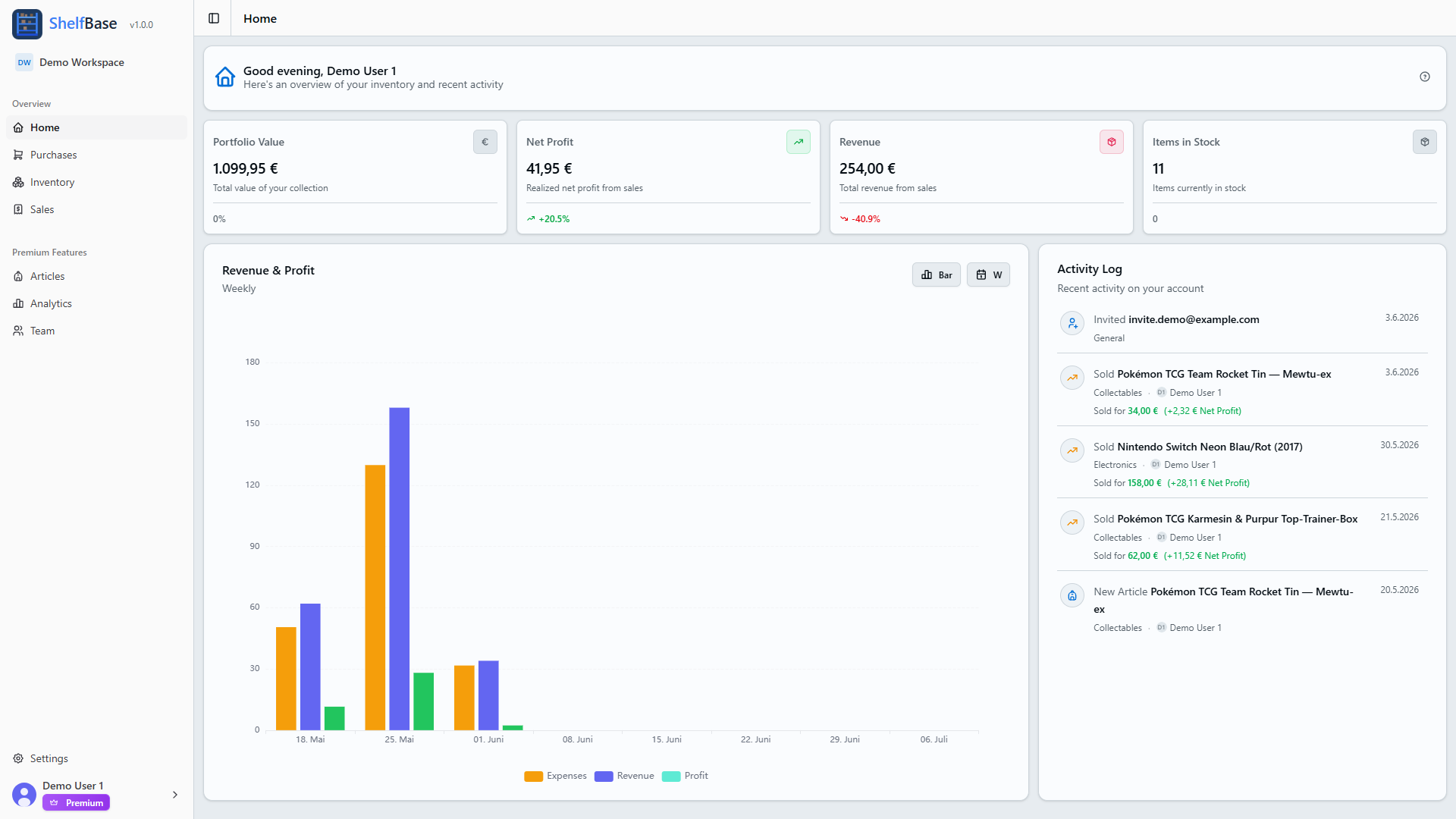The image size is (1456, 819).
Task: Click Sold for 158,00 € text
Action: (x=1127, y=483)
